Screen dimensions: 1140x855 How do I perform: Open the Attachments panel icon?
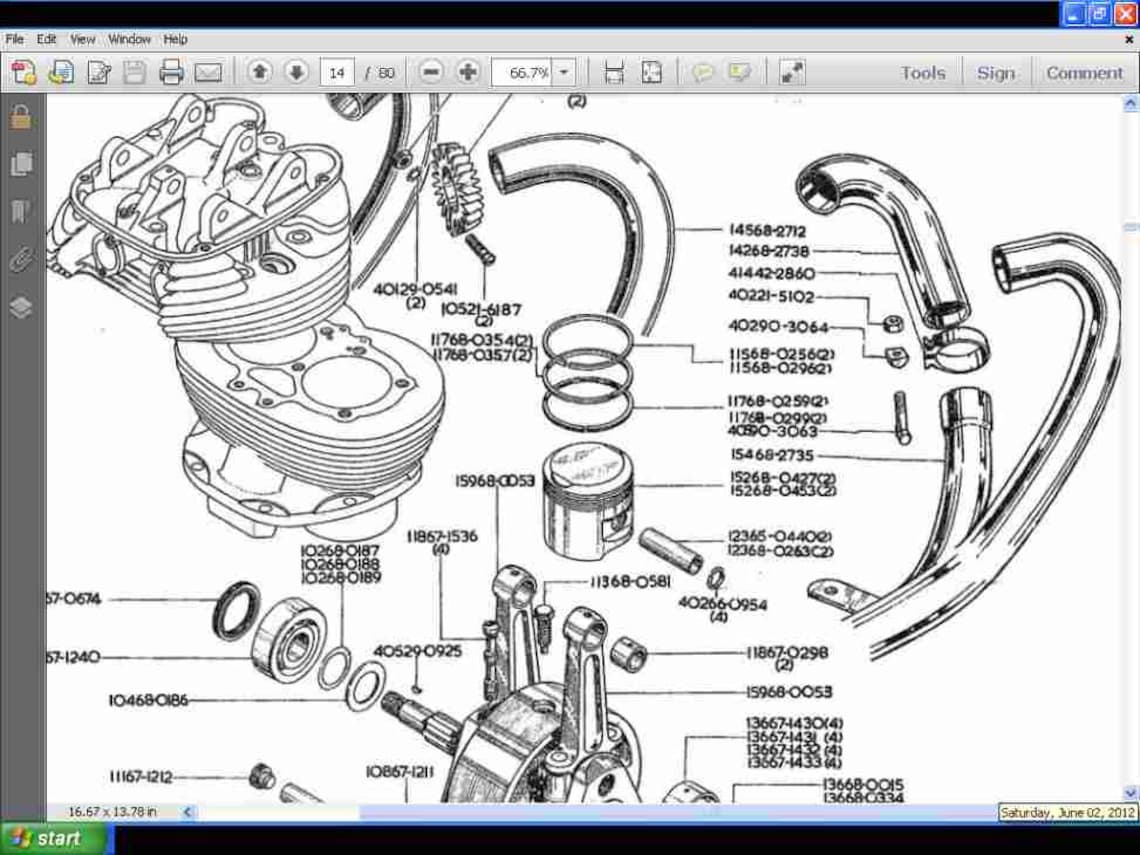coord(21,258)
